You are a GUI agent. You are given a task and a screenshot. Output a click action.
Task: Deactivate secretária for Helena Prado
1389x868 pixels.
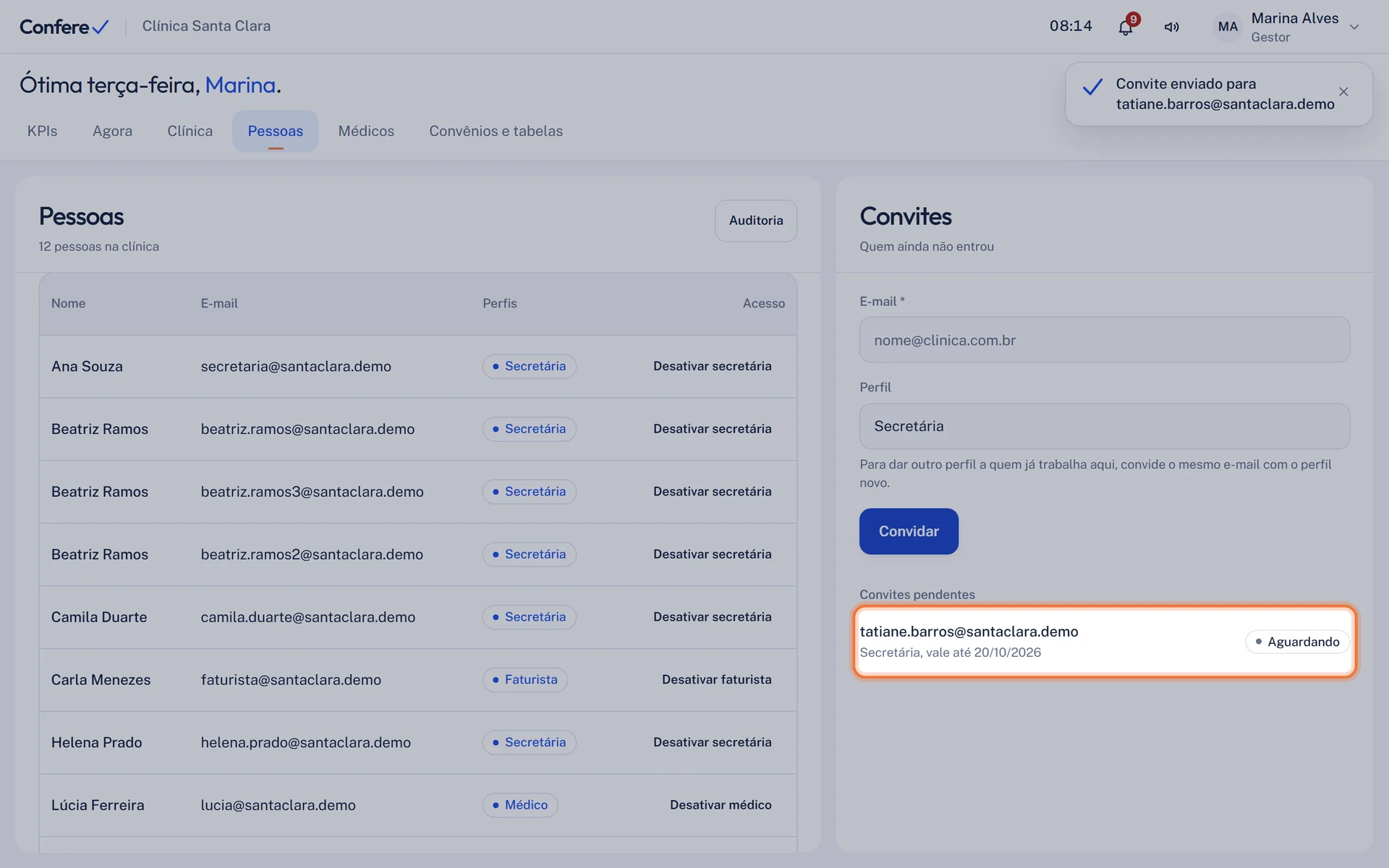tap(712, 742)
